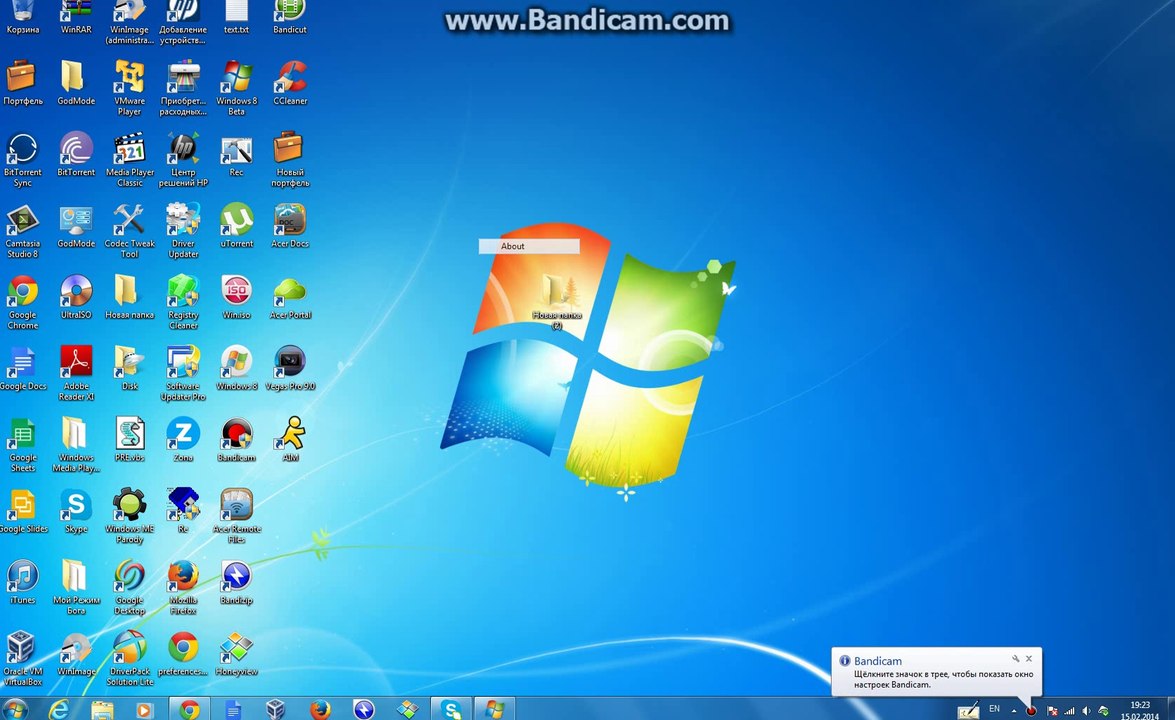Select the Honeyview desktop shortcut
The height and width of the screenshot is (720, 1175).
236,653
